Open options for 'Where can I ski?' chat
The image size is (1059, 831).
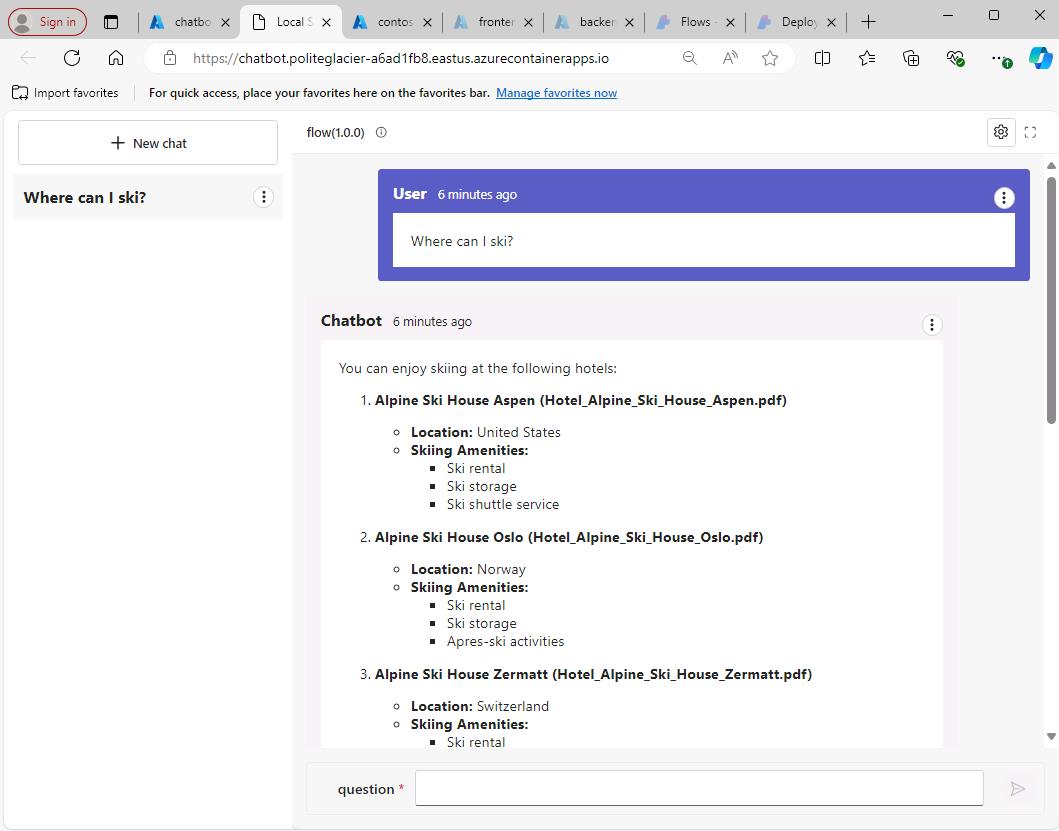coord(263,197)
